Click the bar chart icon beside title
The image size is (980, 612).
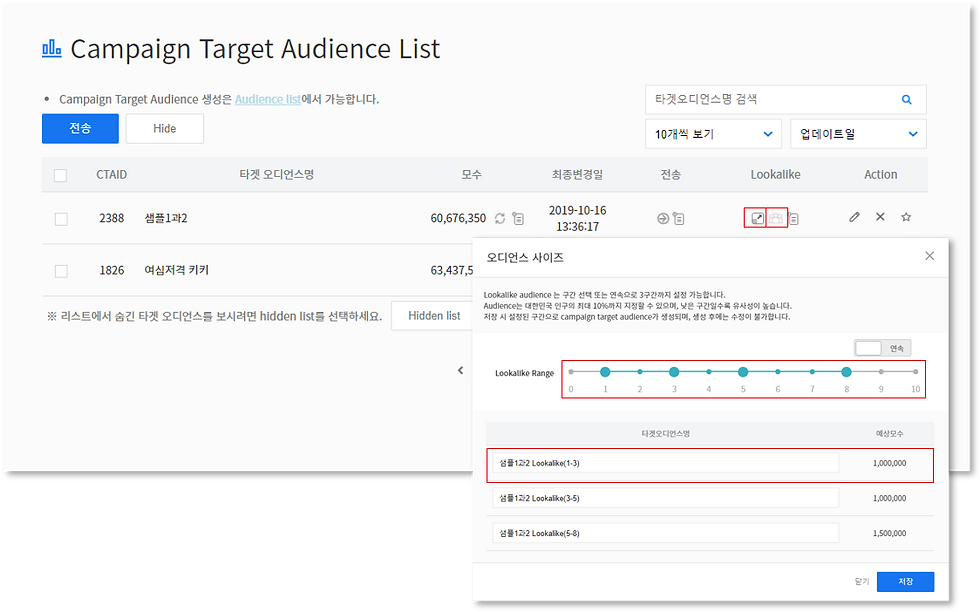coord(52,48)
